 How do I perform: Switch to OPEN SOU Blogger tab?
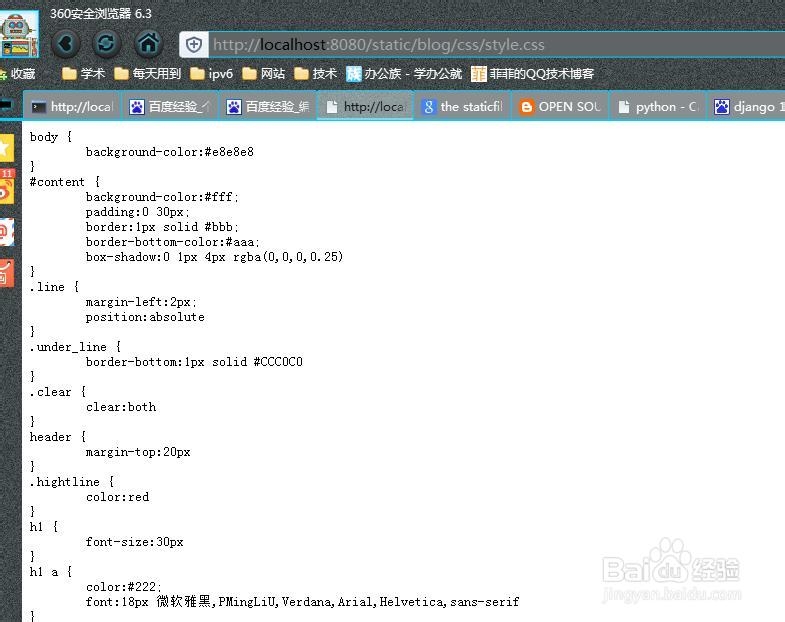[x=560, y=106]
